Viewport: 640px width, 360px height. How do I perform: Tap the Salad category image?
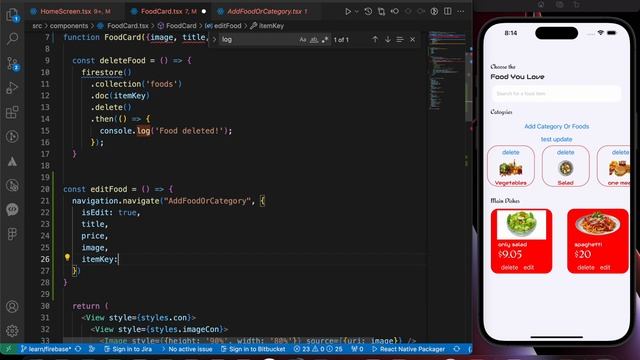(565, 168)
